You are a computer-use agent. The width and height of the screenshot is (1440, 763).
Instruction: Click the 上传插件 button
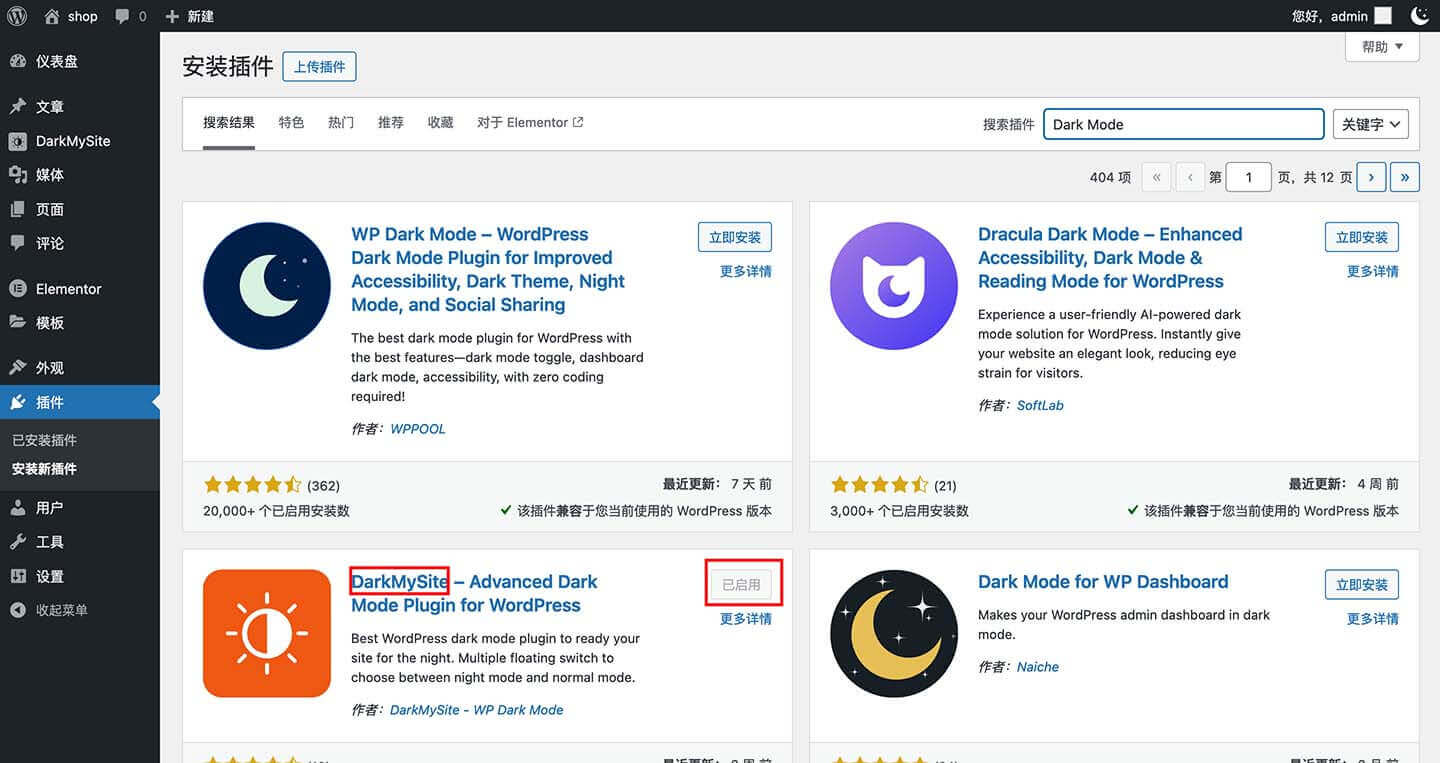click(x=320, y=67)
